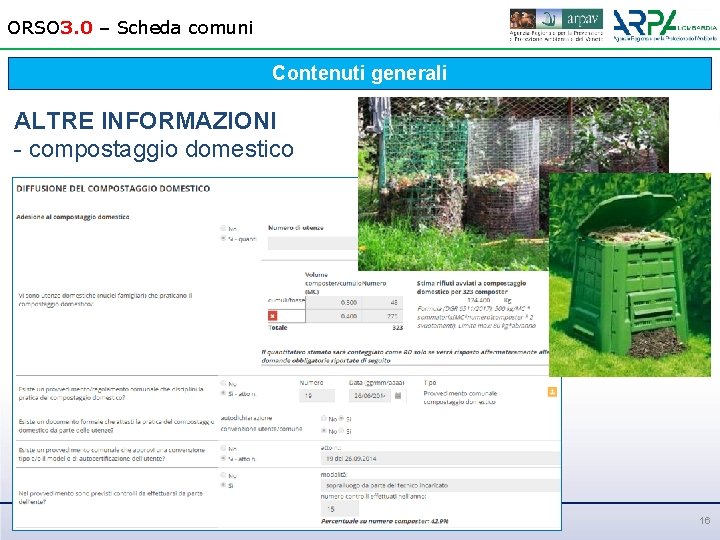Select 'Si - atto n.' for convenzione tipo approval

coord(223,458)
